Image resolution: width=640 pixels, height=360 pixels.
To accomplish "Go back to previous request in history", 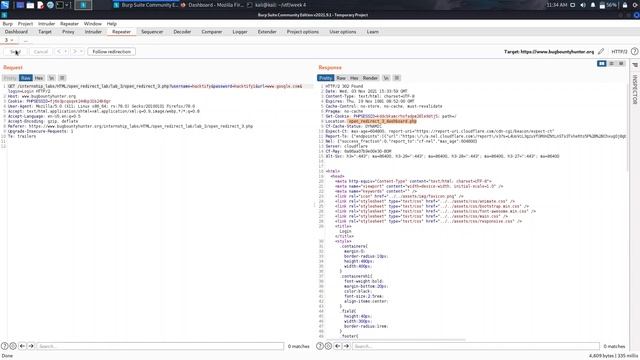I will [x=59, y=52].
